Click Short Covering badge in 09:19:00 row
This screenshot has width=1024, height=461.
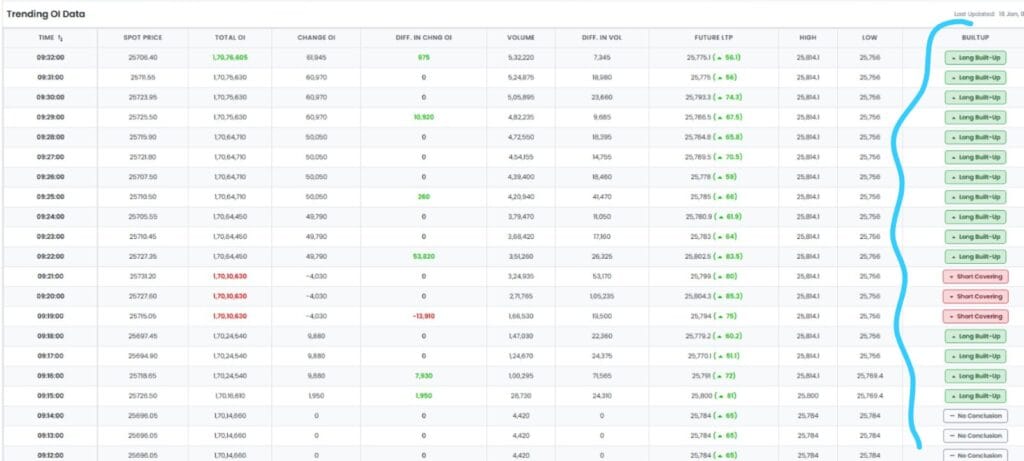(x=973, y=316)
